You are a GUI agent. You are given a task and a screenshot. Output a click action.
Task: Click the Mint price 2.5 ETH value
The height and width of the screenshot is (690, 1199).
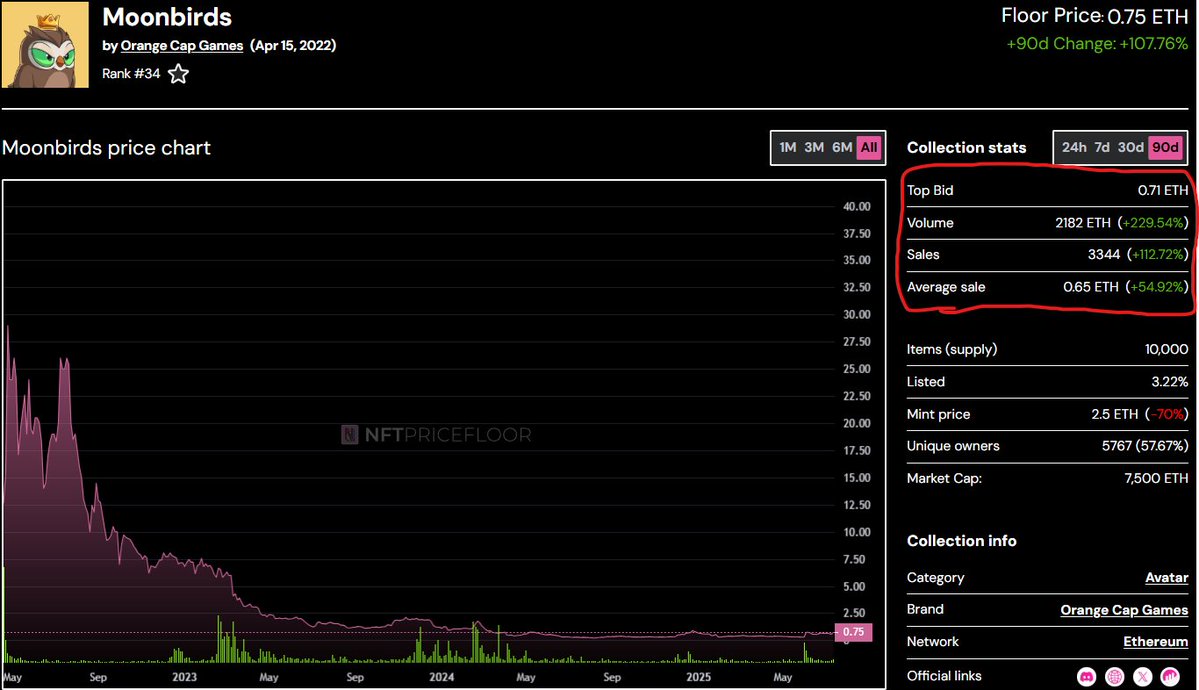pos(1115,414)
